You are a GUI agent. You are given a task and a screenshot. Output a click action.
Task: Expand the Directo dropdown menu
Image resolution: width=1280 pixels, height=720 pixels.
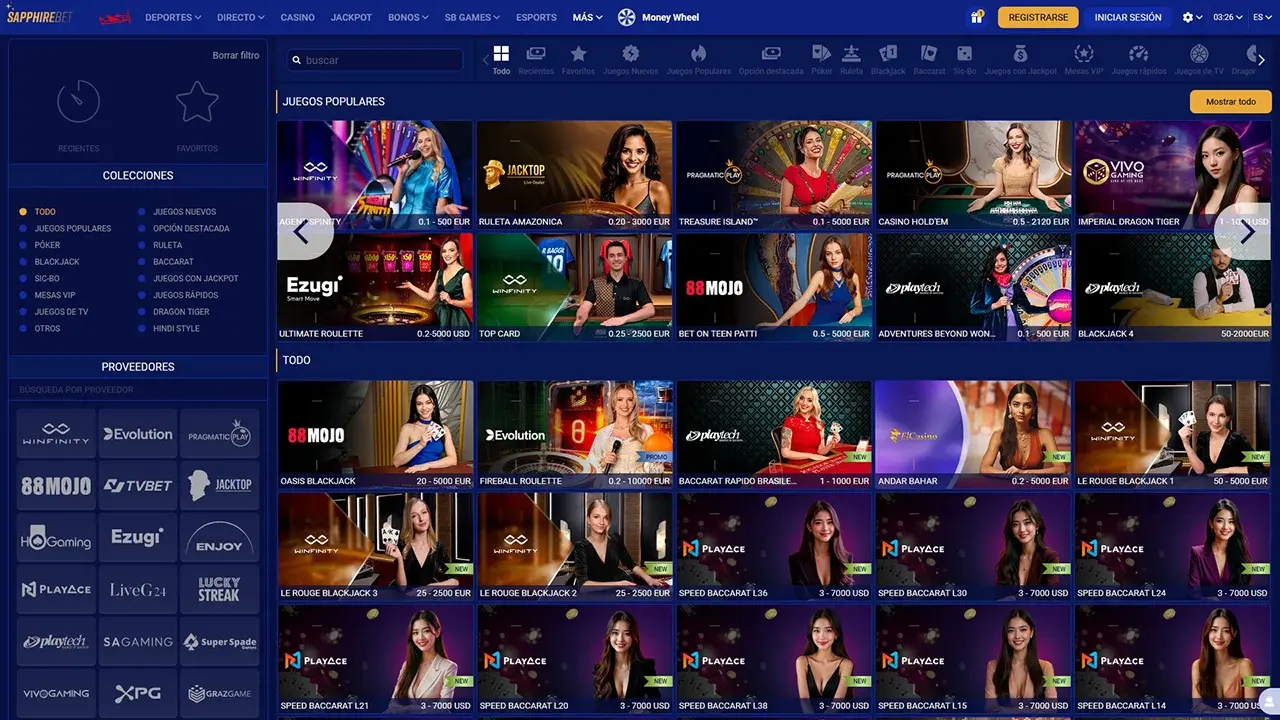coord(241,17)
